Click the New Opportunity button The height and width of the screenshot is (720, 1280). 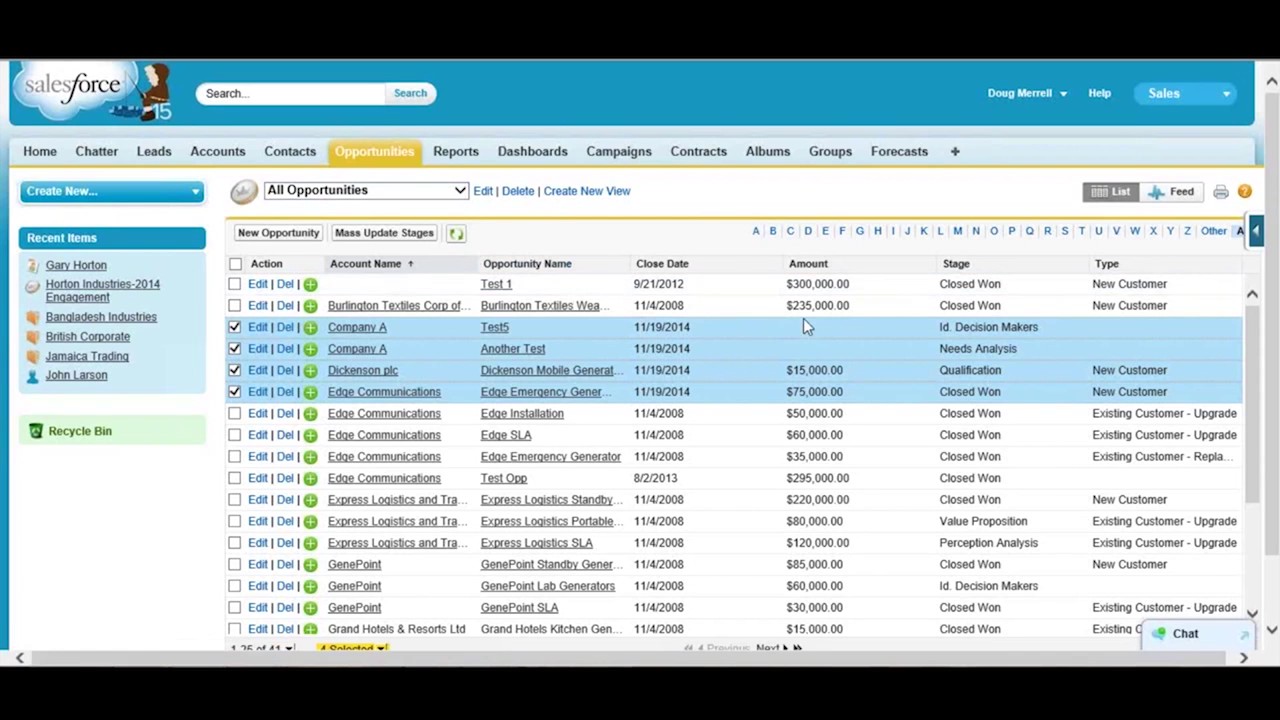pyautogui.click(x=278, y=233)
